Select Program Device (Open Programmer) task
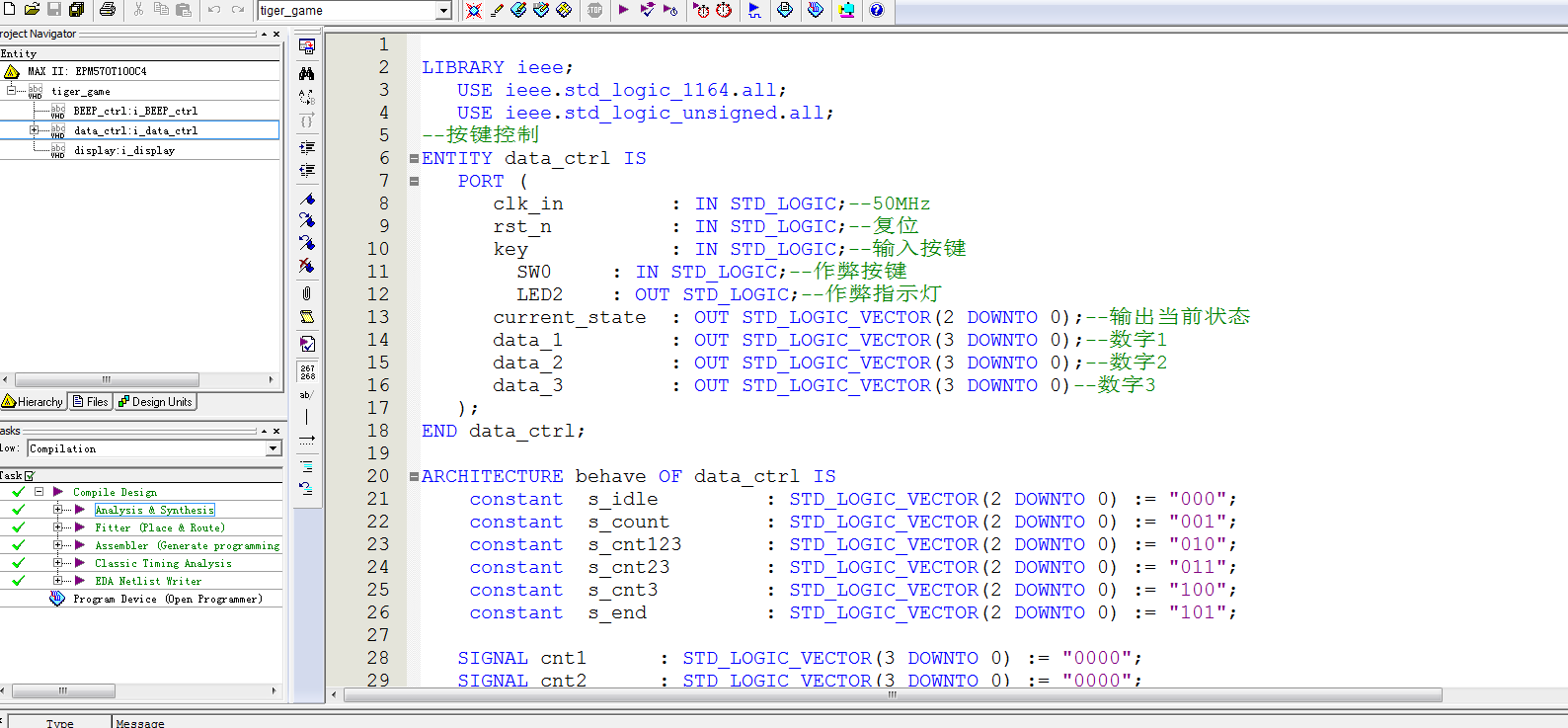The image size is (1568, 728). (x=167, y=599)
